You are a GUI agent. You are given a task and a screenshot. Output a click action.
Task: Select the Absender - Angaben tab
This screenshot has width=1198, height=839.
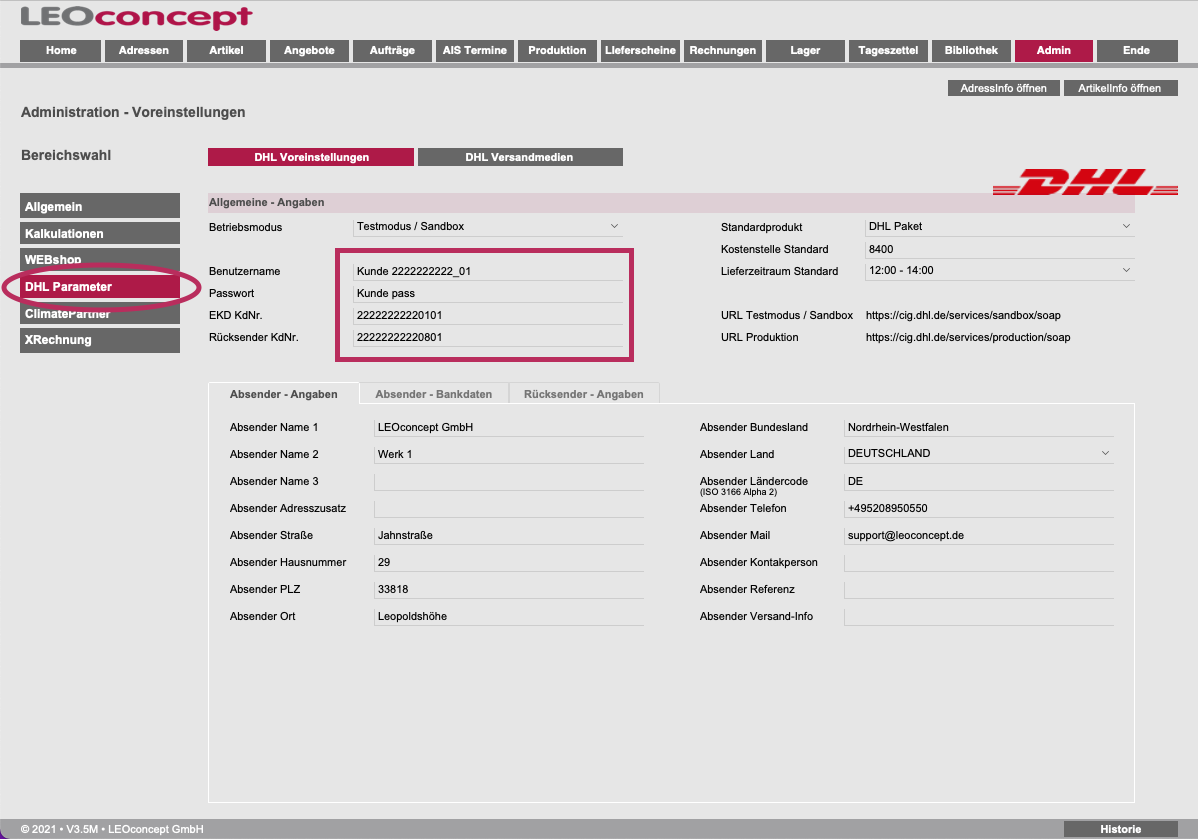pos(283,394)
